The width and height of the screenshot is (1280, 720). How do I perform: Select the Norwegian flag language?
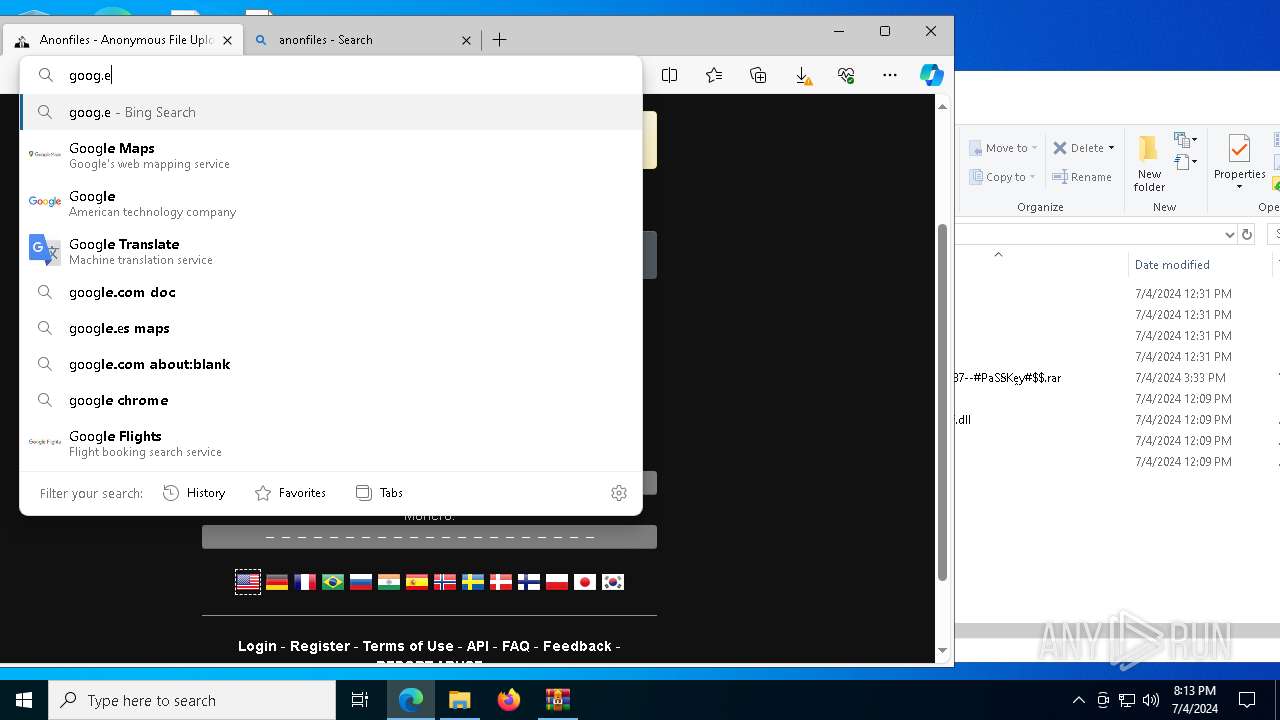445,582
